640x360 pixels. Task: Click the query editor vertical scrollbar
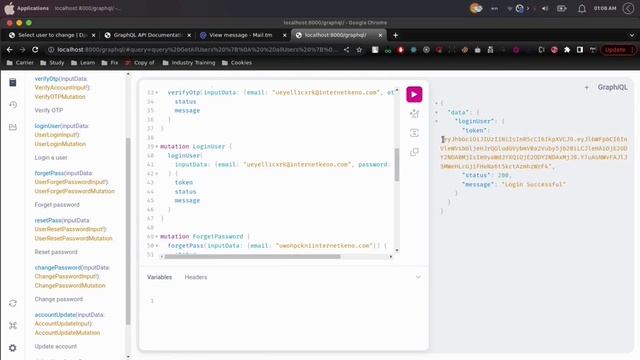point(397,165)
